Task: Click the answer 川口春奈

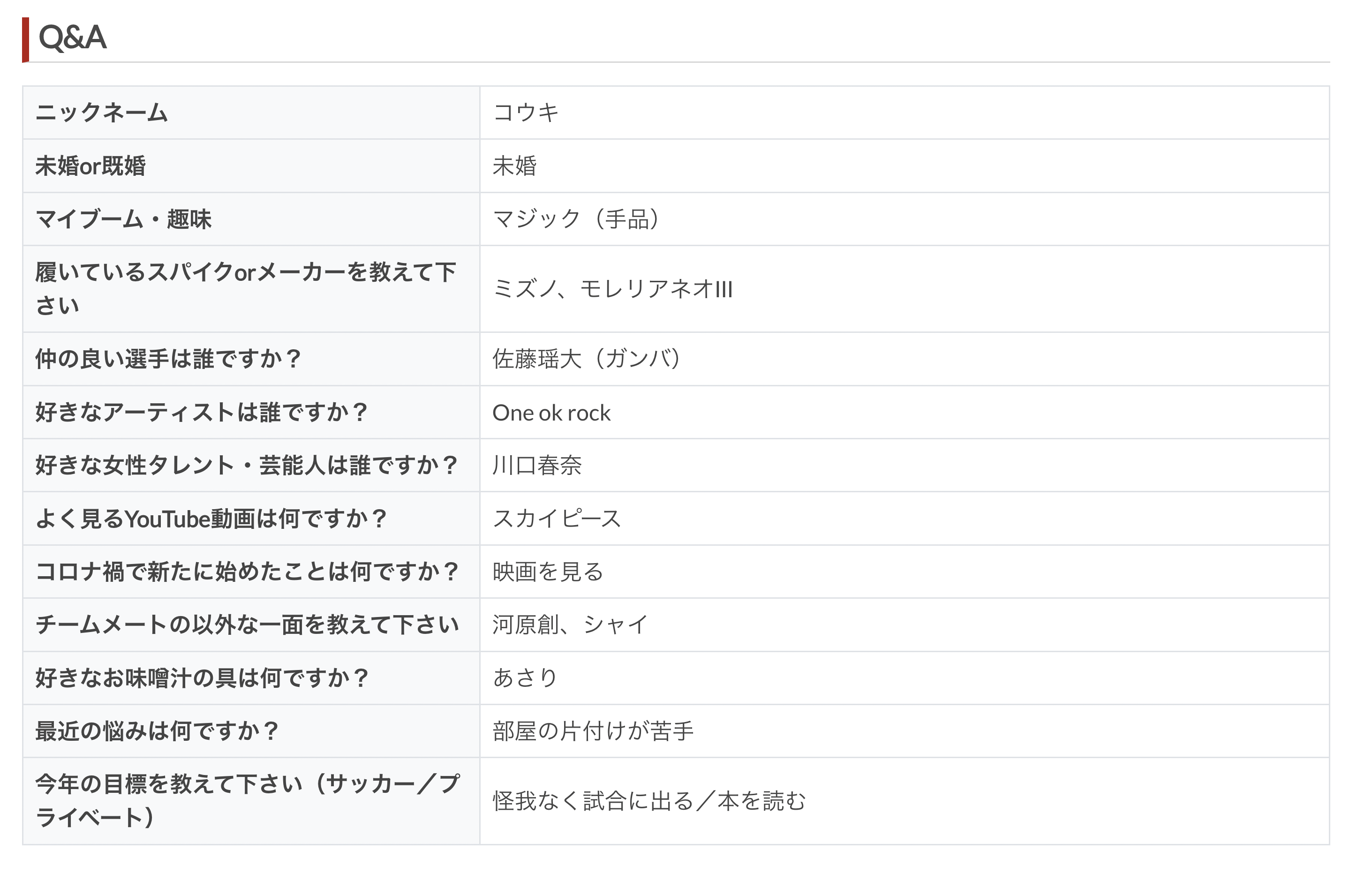Action: pos(537,466)
